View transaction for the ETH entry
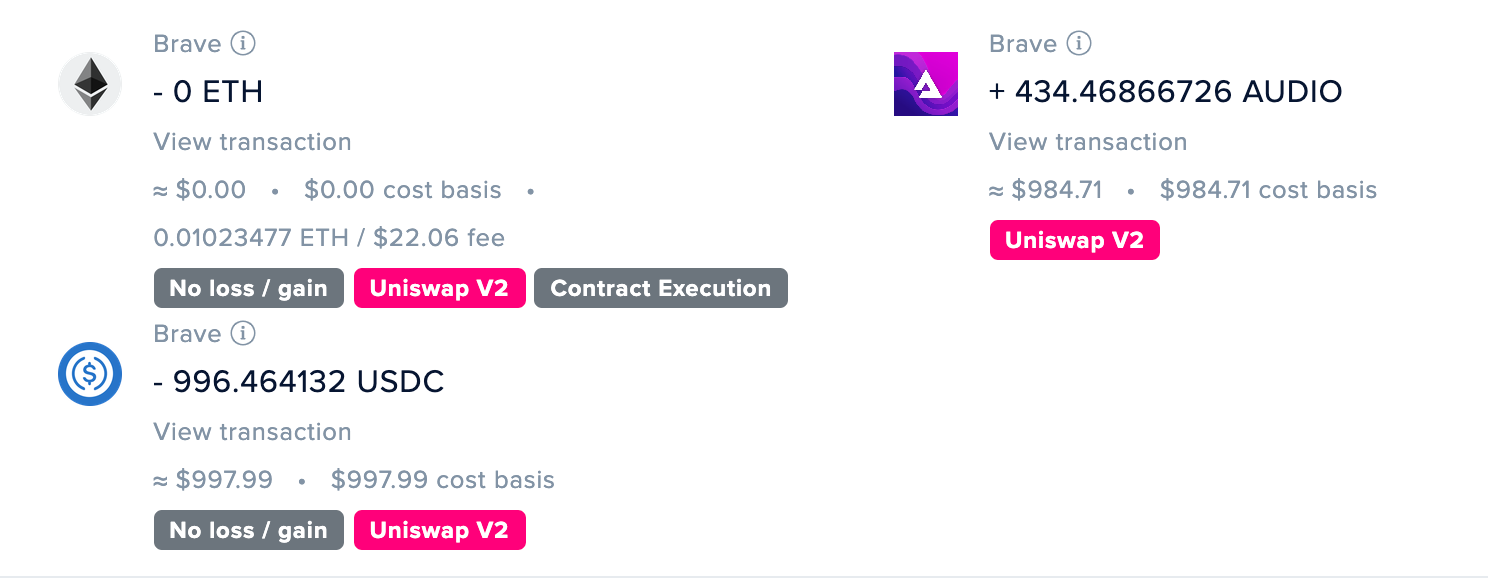Viewport: 1488px width, 582px height. (253, 142)
